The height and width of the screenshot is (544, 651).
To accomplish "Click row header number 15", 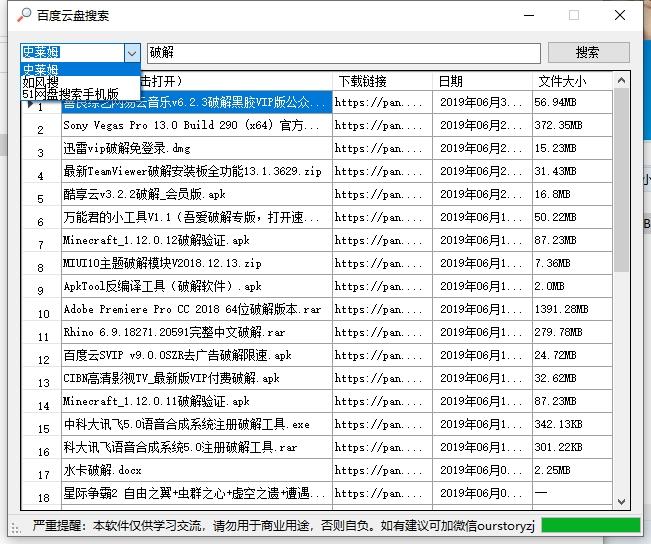I will pos(41,424).
